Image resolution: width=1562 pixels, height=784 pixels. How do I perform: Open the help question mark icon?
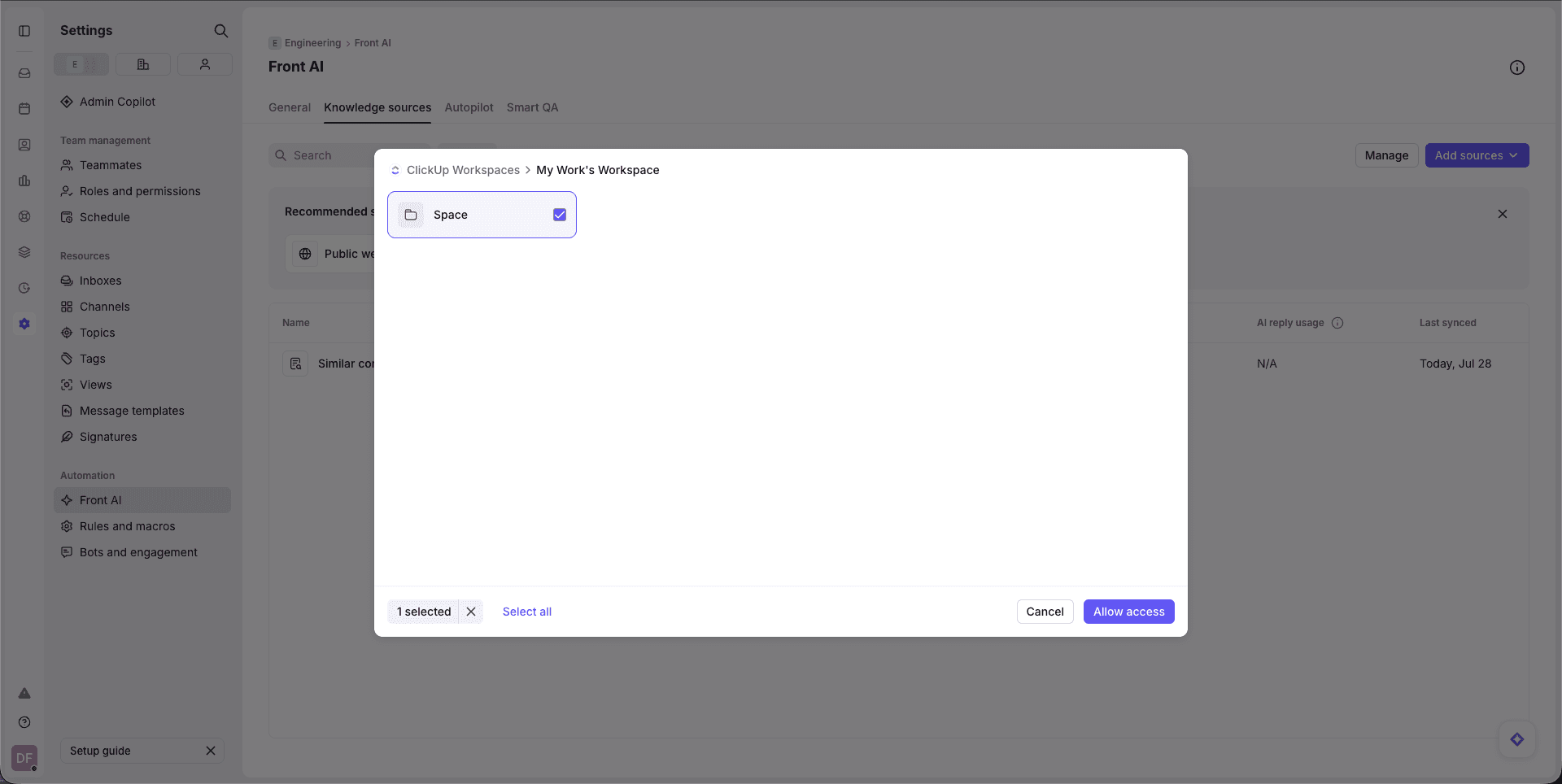[24, 722]
